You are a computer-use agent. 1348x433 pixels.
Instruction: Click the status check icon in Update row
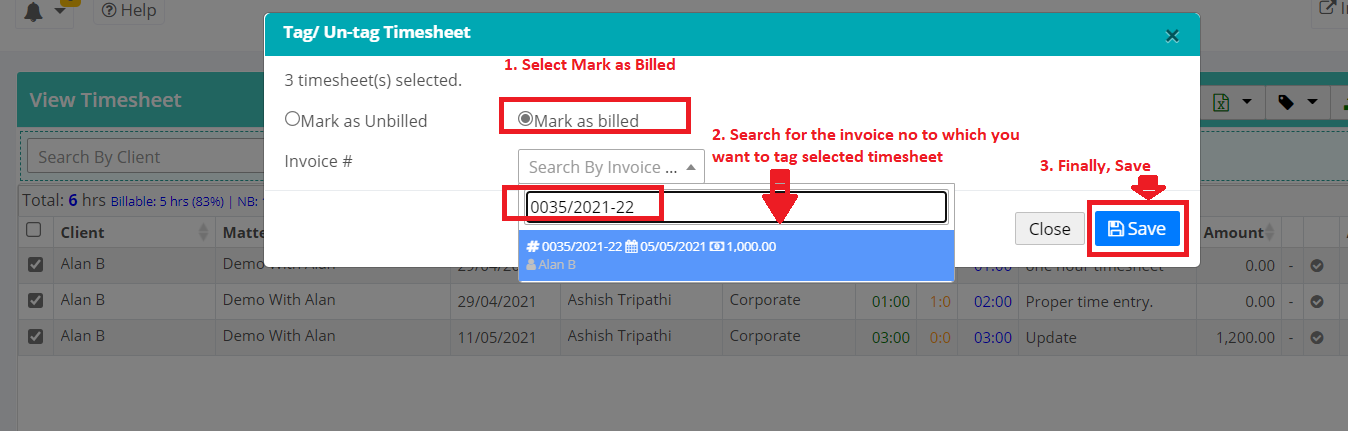click(1317, 337)
